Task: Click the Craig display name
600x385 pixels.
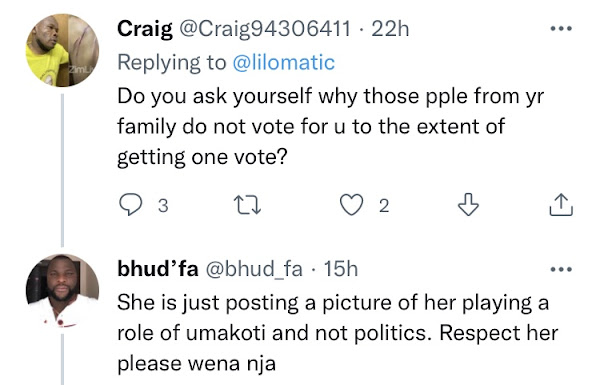Action: (x=145, y=29)
